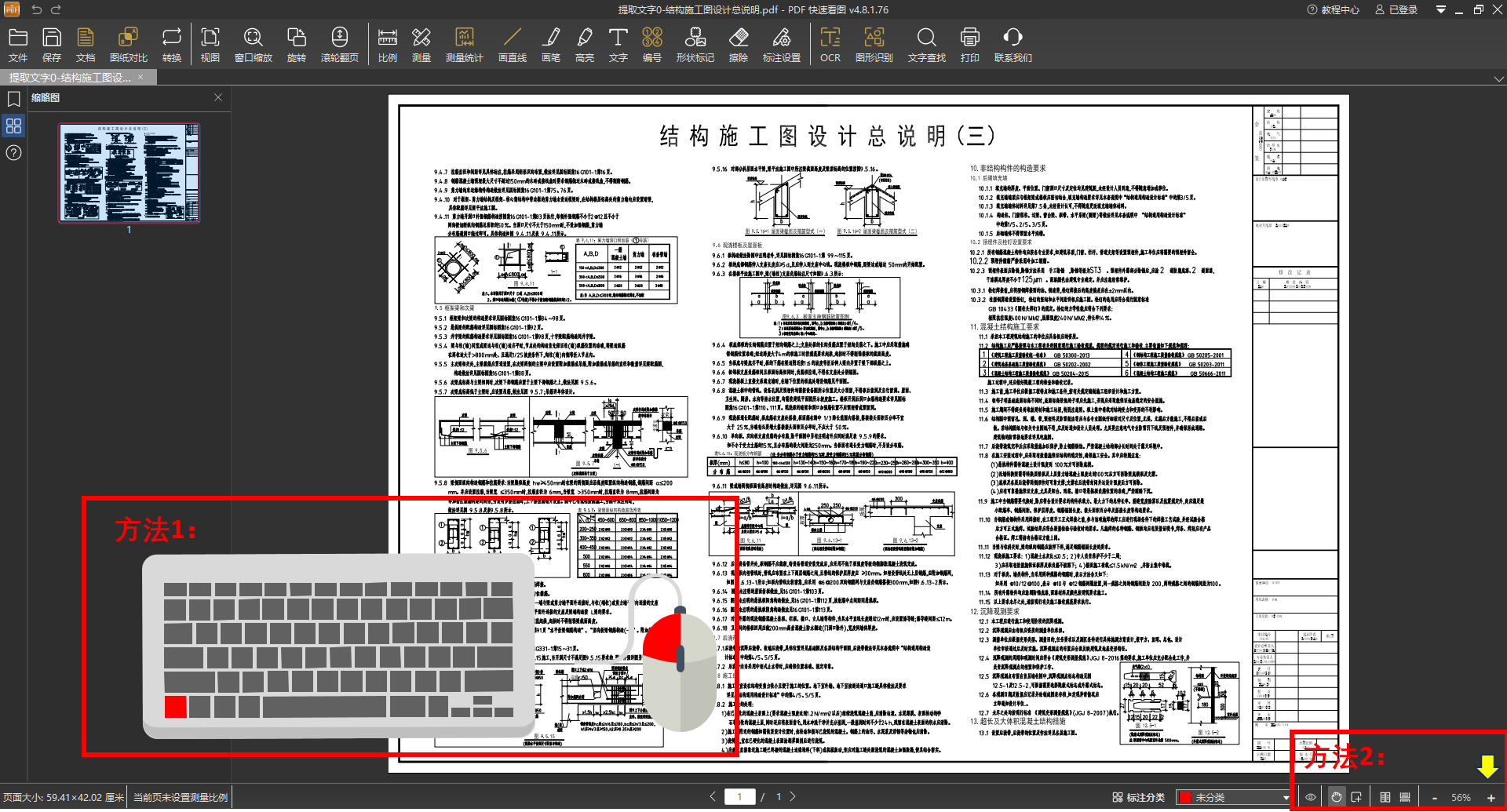Click the 旋转 rotate icon
Viewport: 1507px width, 812px height.
tap(296, 45)
